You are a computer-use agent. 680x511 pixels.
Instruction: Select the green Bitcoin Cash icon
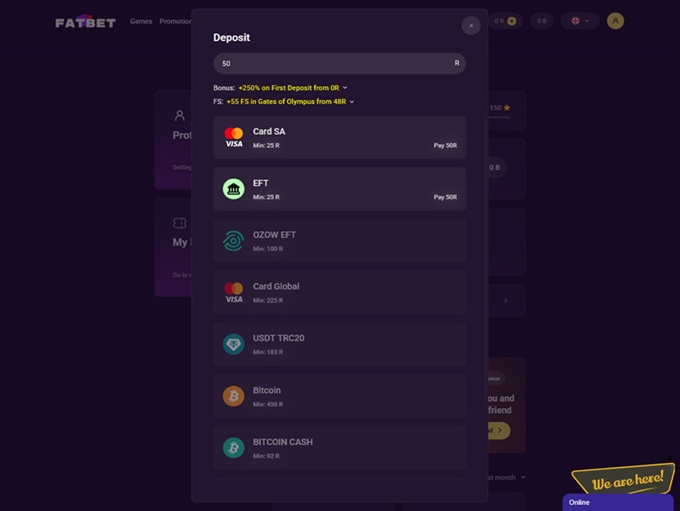click(x=233, y=448)
